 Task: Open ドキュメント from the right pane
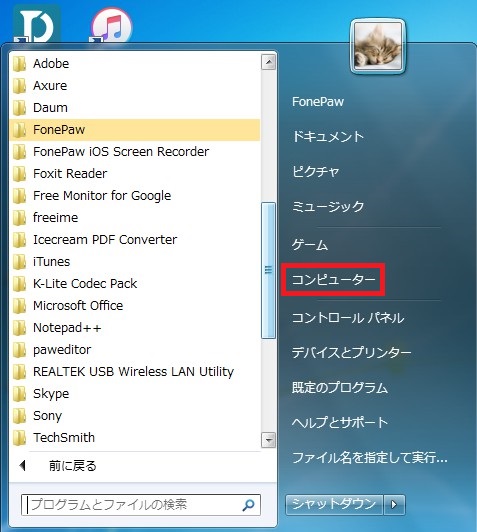328,136
